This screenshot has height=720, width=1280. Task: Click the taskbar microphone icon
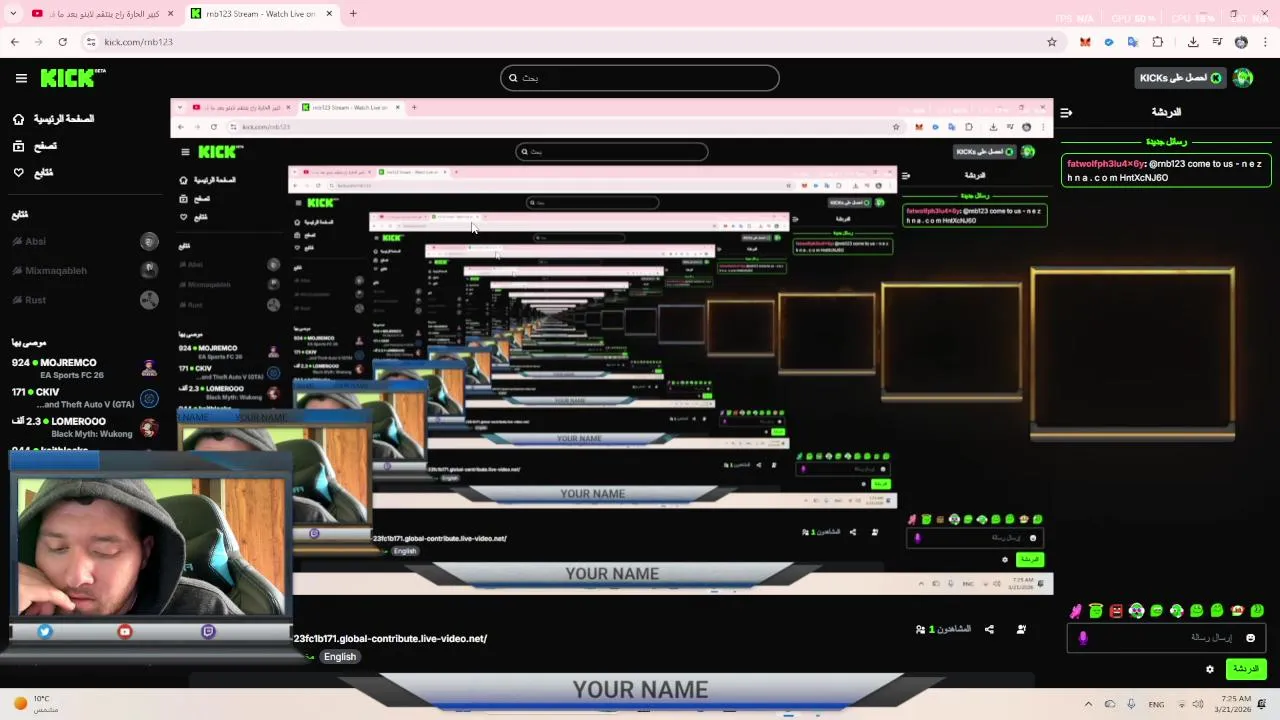tap(1131, 704)
